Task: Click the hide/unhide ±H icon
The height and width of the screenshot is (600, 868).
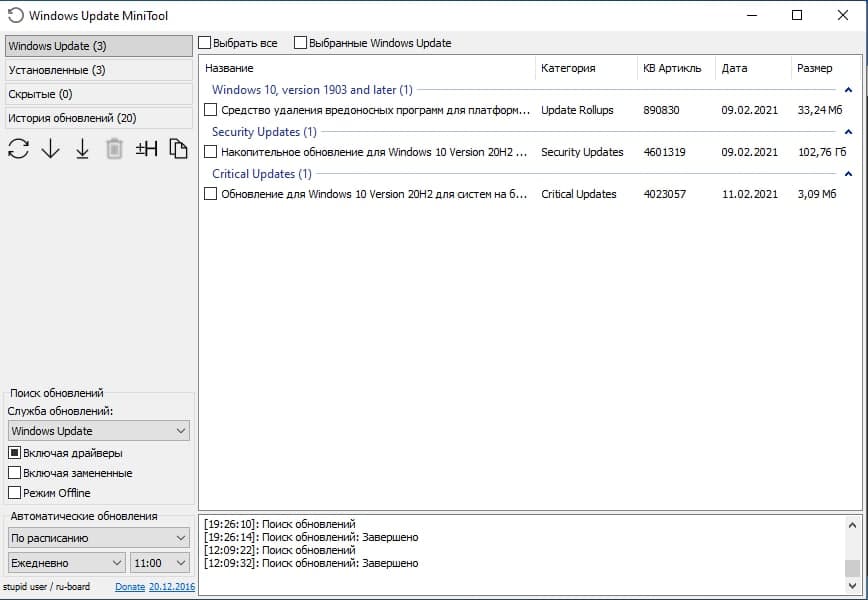Action: pos(147,148)
